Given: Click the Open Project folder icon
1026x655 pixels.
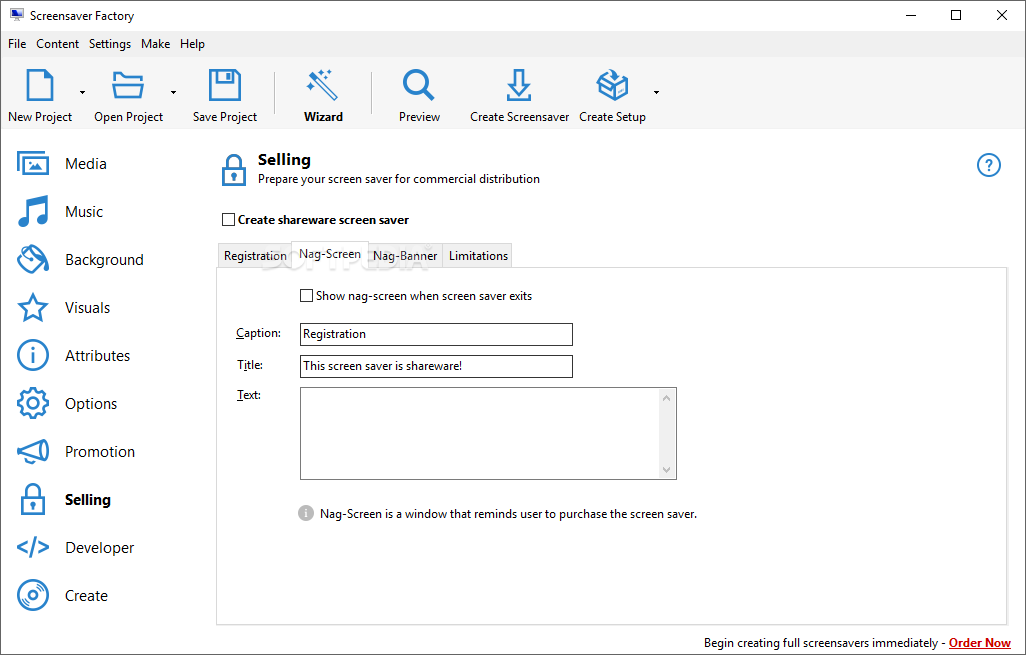Looking at the screenshot, I should (128, 85).
